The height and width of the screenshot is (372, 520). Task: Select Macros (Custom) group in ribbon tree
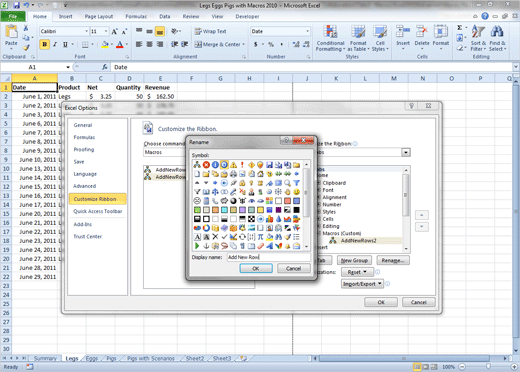click(342, 233)
